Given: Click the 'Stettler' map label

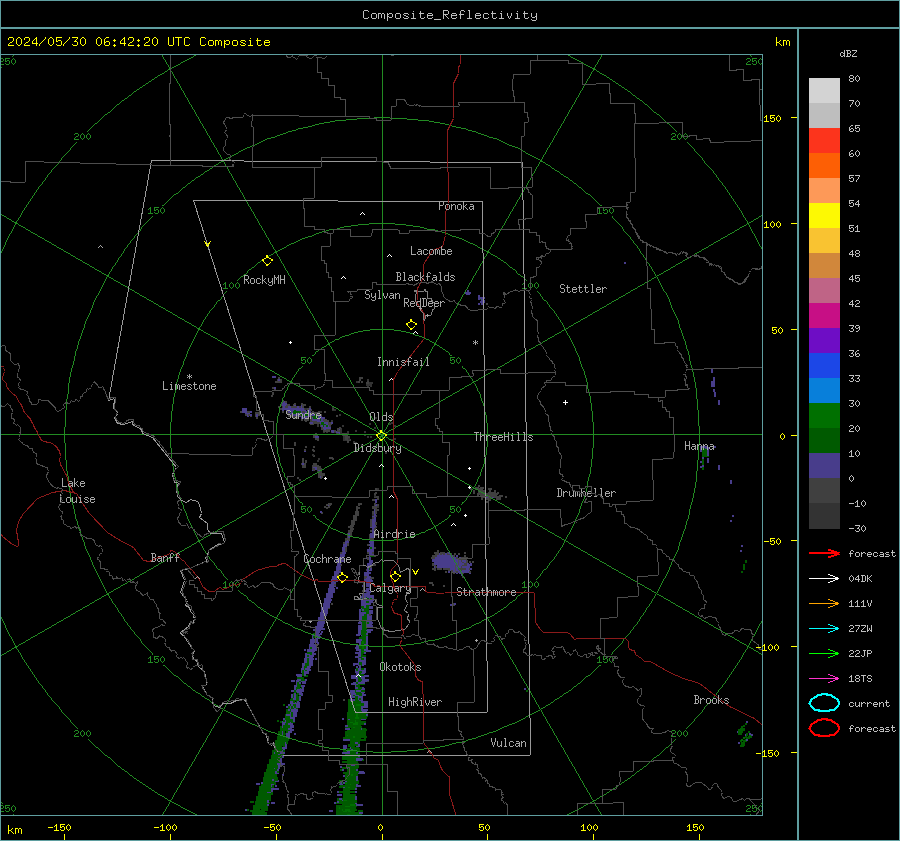Looking at the screenshot, I should coord(583,289).
